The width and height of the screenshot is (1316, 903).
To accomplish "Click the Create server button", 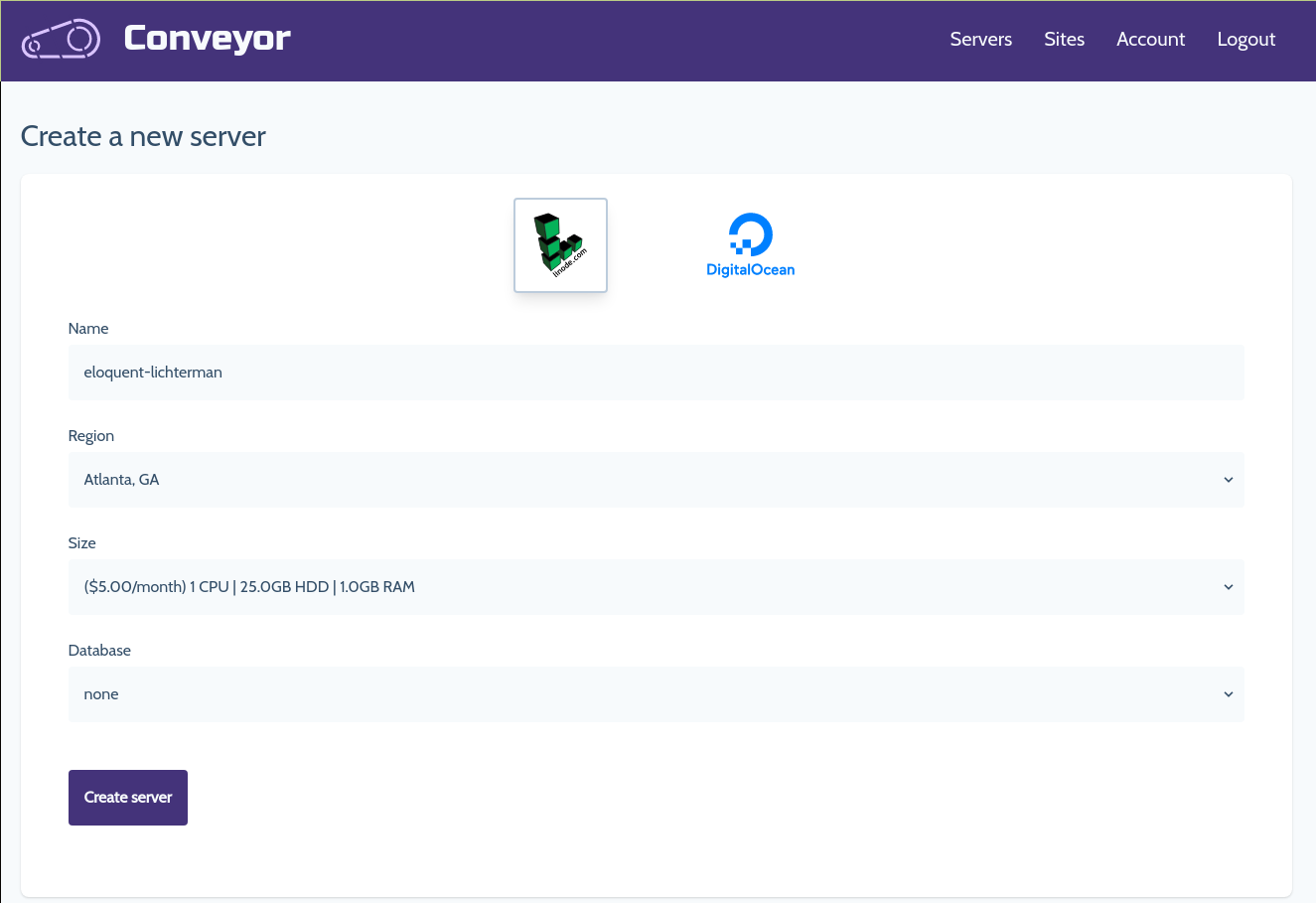I will [x=128, y=798].
